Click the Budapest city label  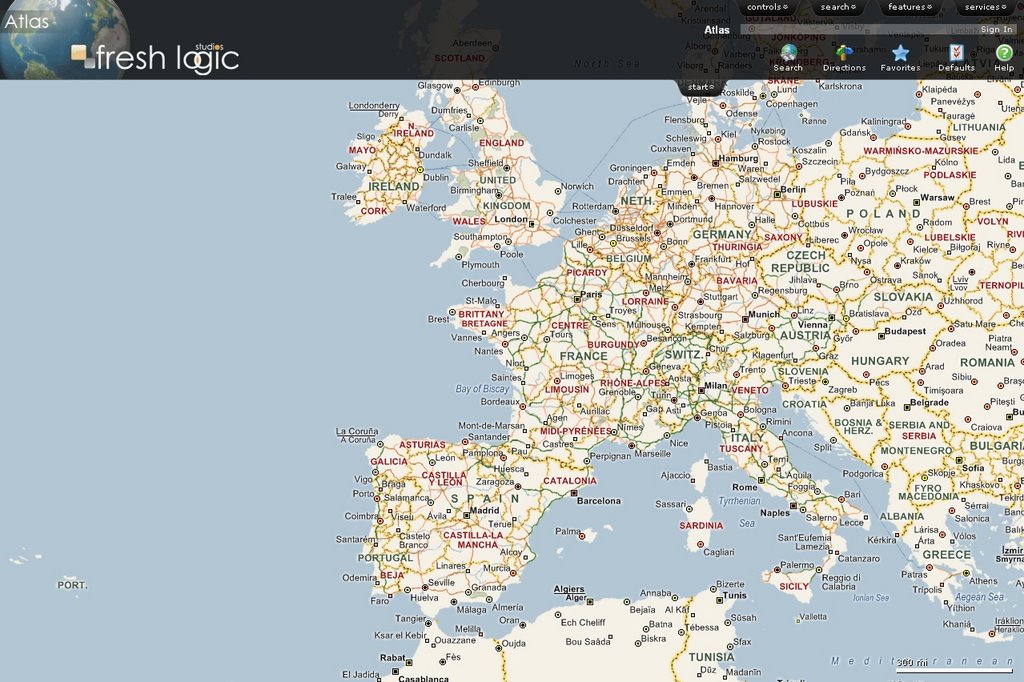[905, 331]
